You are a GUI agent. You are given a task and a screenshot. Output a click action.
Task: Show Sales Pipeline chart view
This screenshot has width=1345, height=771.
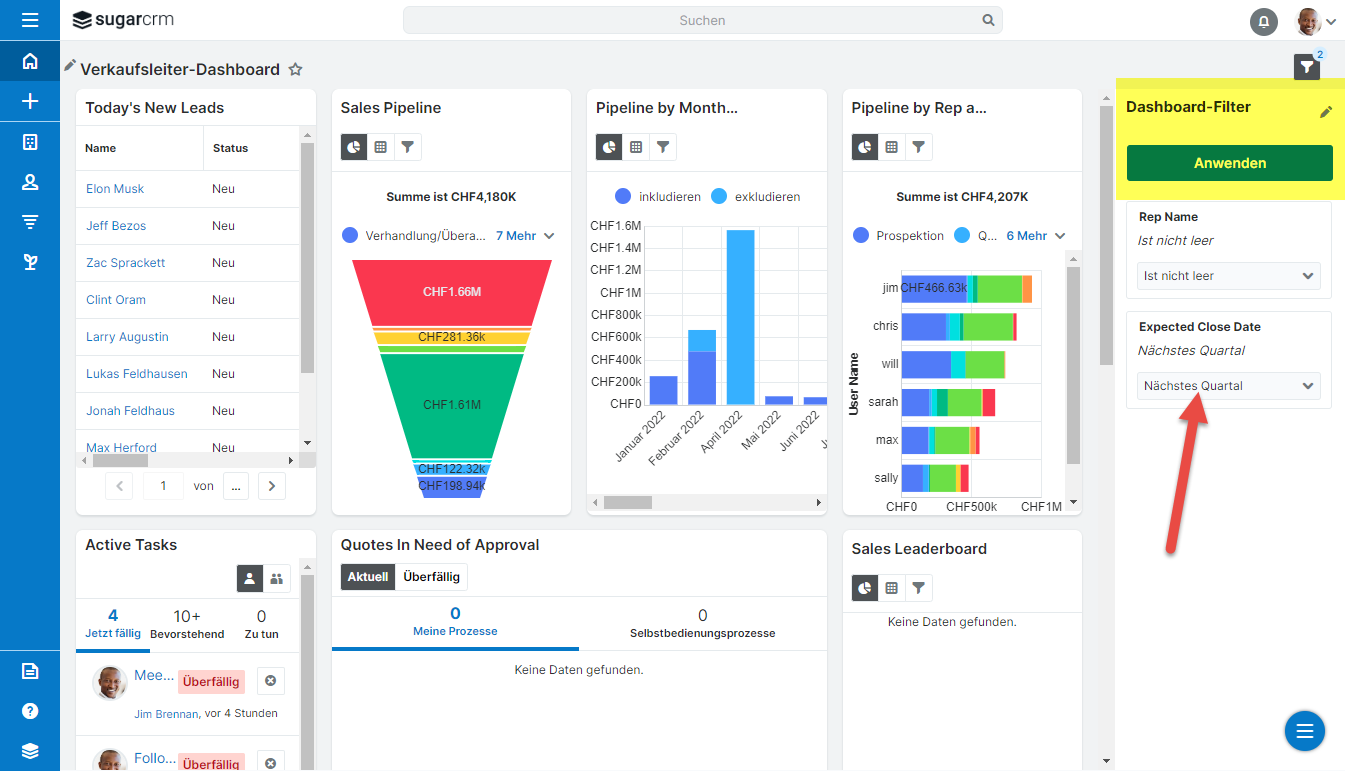[354, 147]
